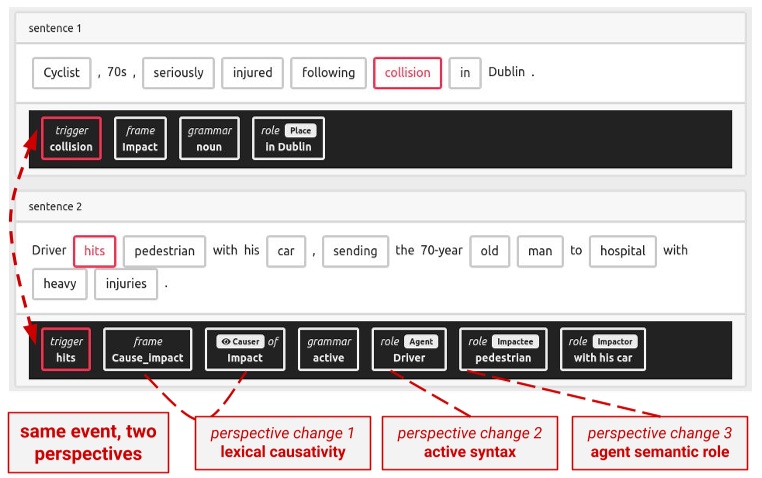Screen dimensions: 762x478
Task: Select the highlighted 'hits' token
Action: (95, 251)
